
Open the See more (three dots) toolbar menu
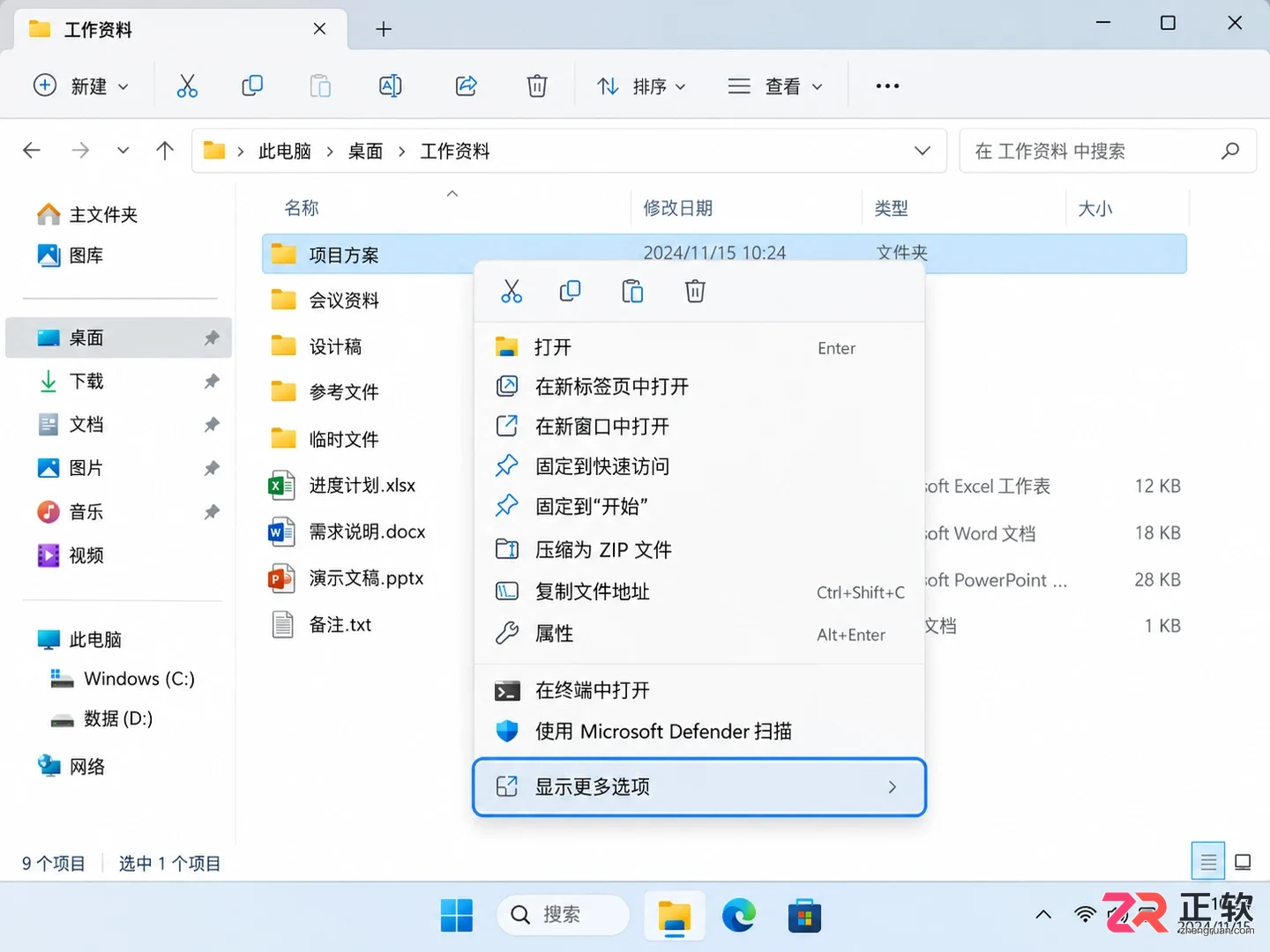click(887, 86)
